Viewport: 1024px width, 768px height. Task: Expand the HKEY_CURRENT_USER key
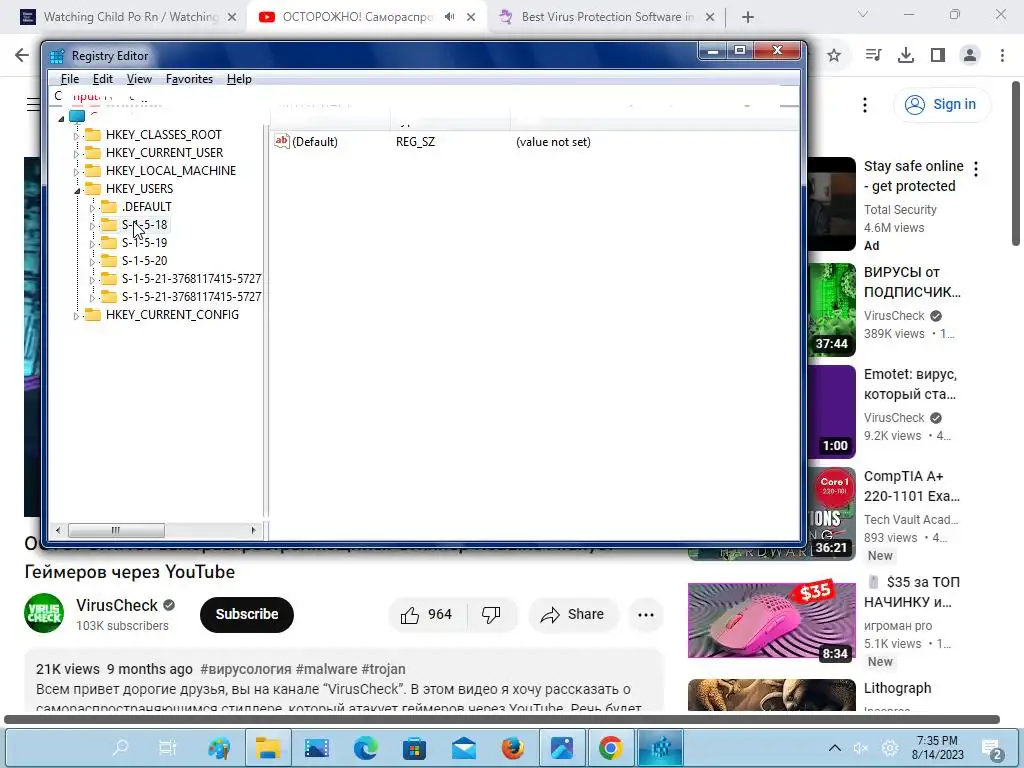(x=76, y=153)
